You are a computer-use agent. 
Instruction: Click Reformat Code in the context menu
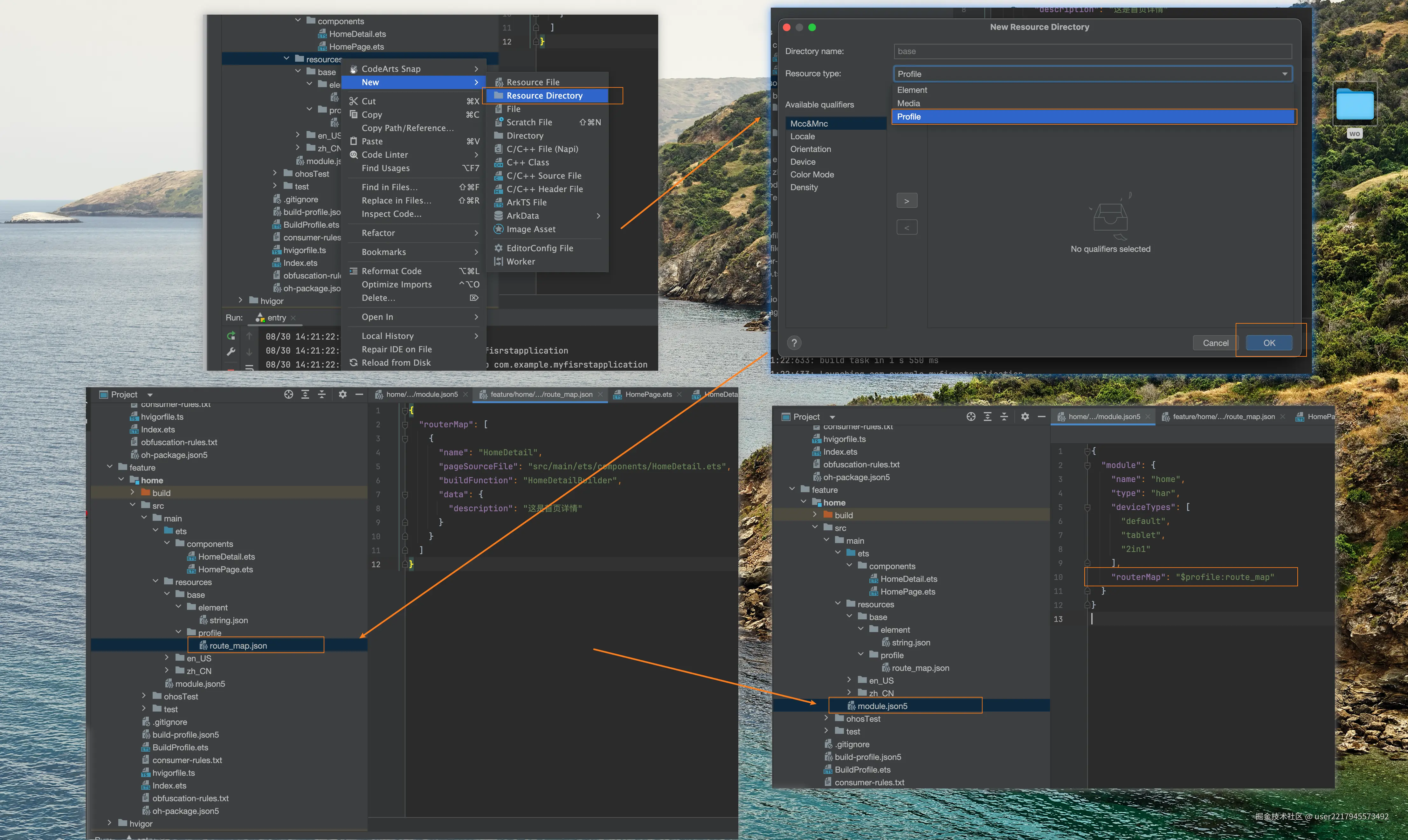tap(414, 271)
